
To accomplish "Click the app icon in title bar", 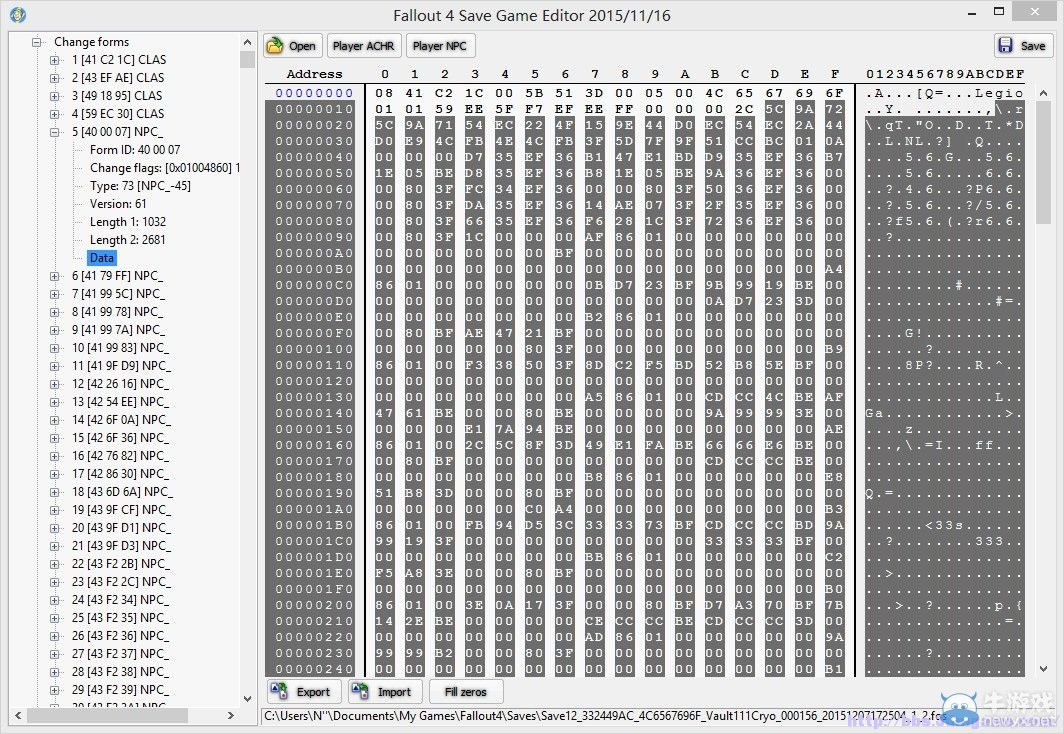I will point(18,14).
